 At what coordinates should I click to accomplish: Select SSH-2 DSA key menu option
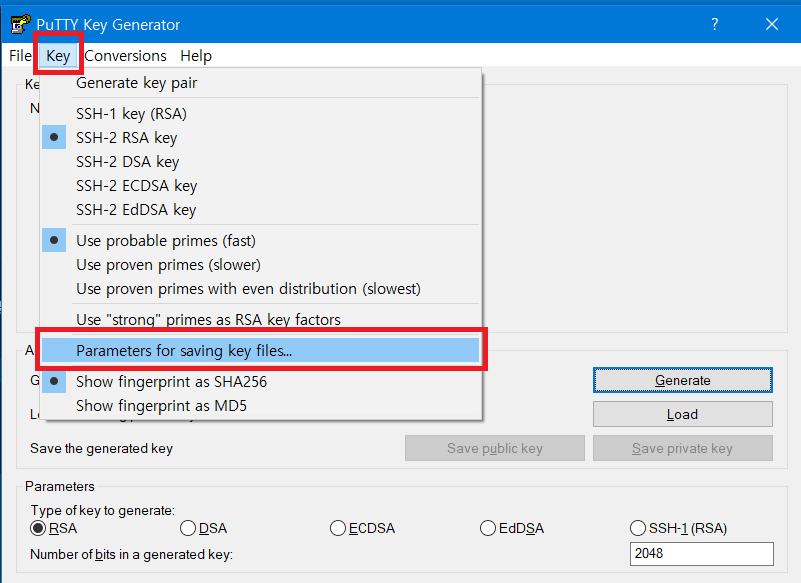[261, 161]
